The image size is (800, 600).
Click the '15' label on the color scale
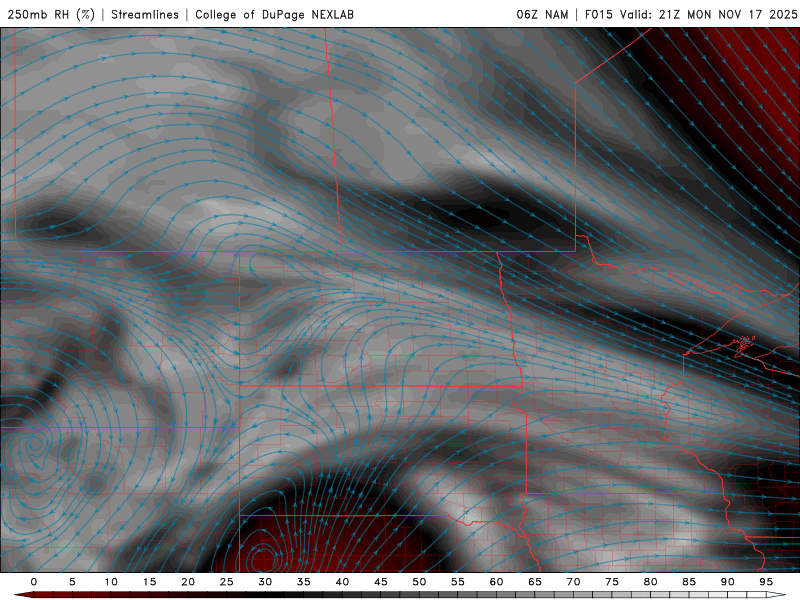[149, 582]
